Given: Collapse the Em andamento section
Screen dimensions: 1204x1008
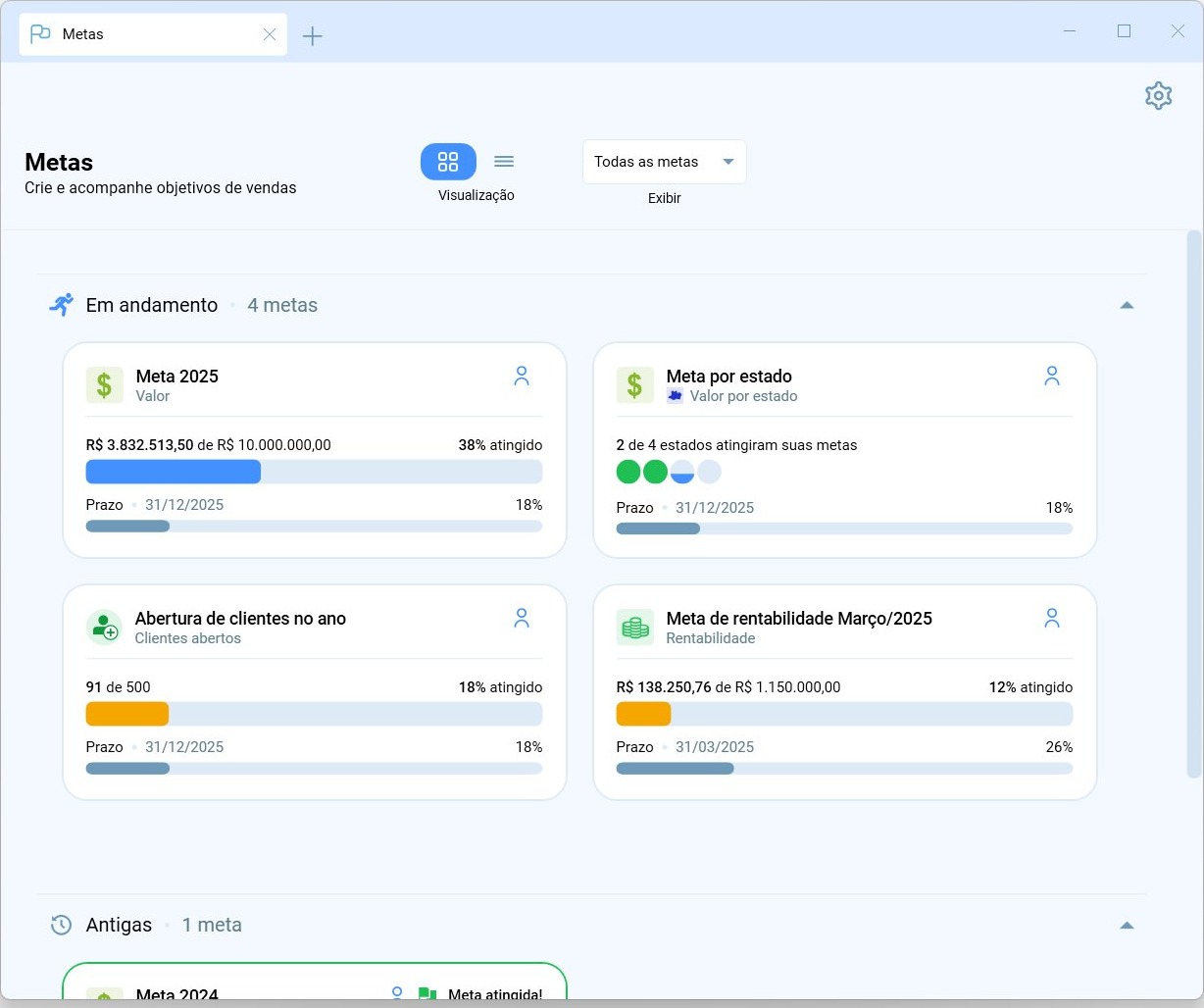Looking at the screenshot, I should [x=1127, y=305].
